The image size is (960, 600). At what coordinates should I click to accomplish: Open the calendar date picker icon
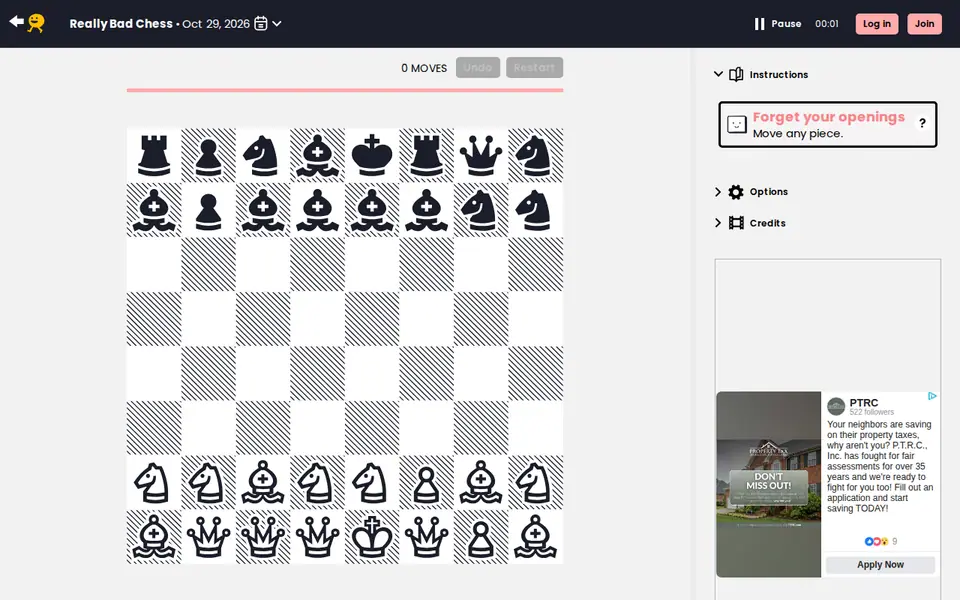[261, 23]
